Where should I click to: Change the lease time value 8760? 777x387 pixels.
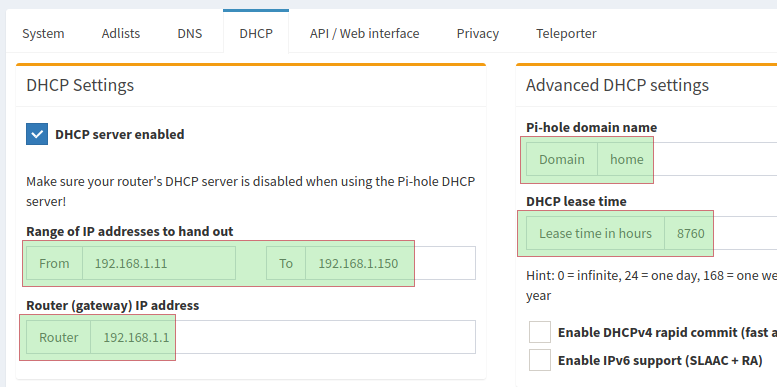(x=721, y=233)
